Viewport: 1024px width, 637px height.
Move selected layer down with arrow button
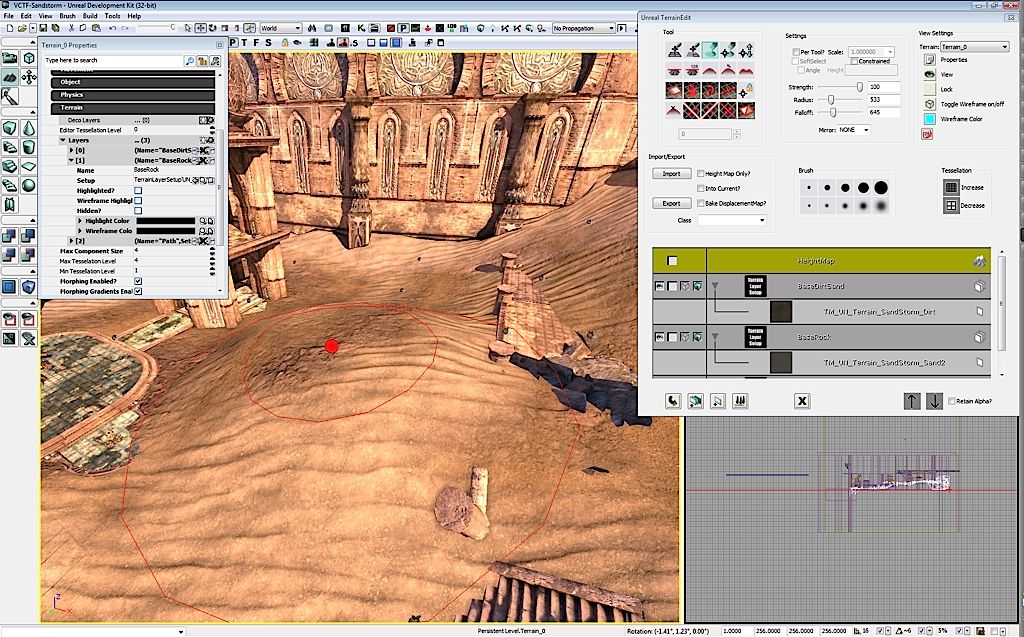[x=935, y=401]
